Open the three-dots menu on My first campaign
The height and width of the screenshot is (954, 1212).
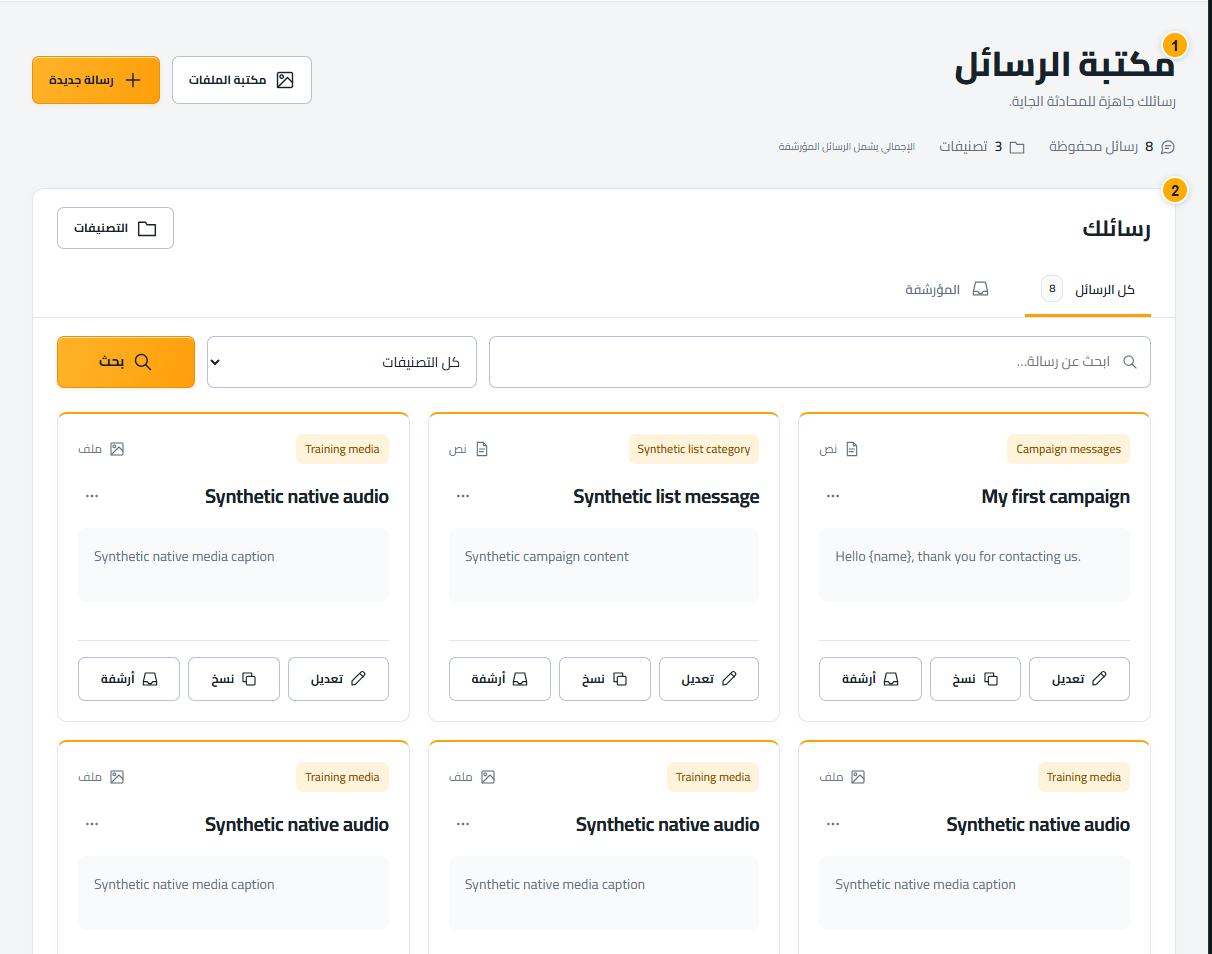[833, 496]
